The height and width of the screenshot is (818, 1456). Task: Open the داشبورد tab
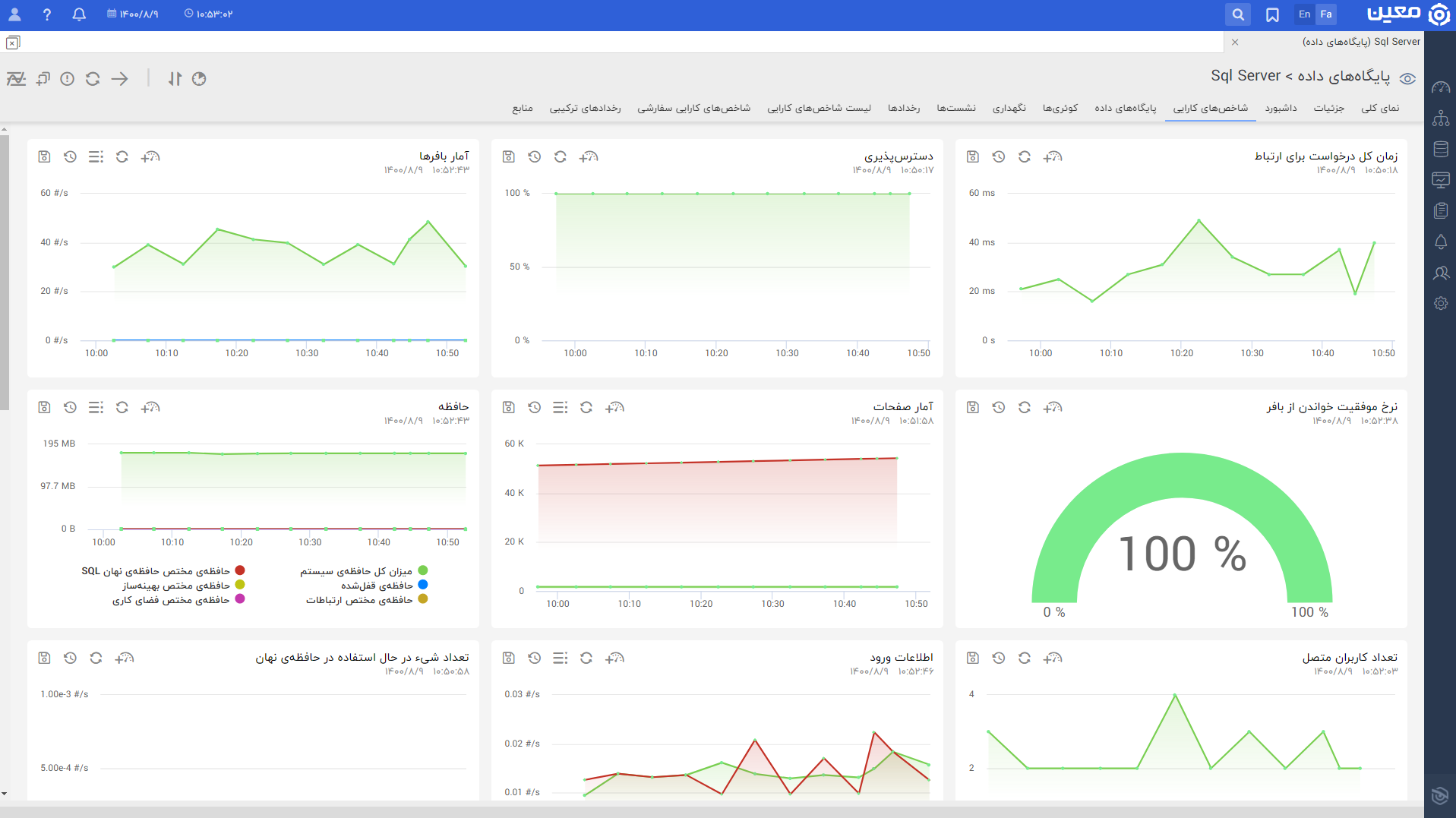pos(1281,108)
